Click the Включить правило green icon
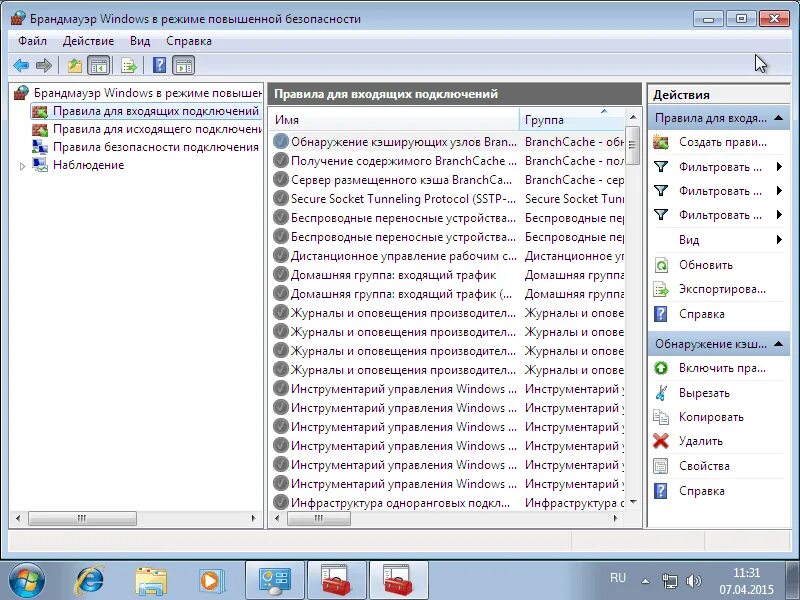This screenshot has width=800, height=600. (661, 368)
